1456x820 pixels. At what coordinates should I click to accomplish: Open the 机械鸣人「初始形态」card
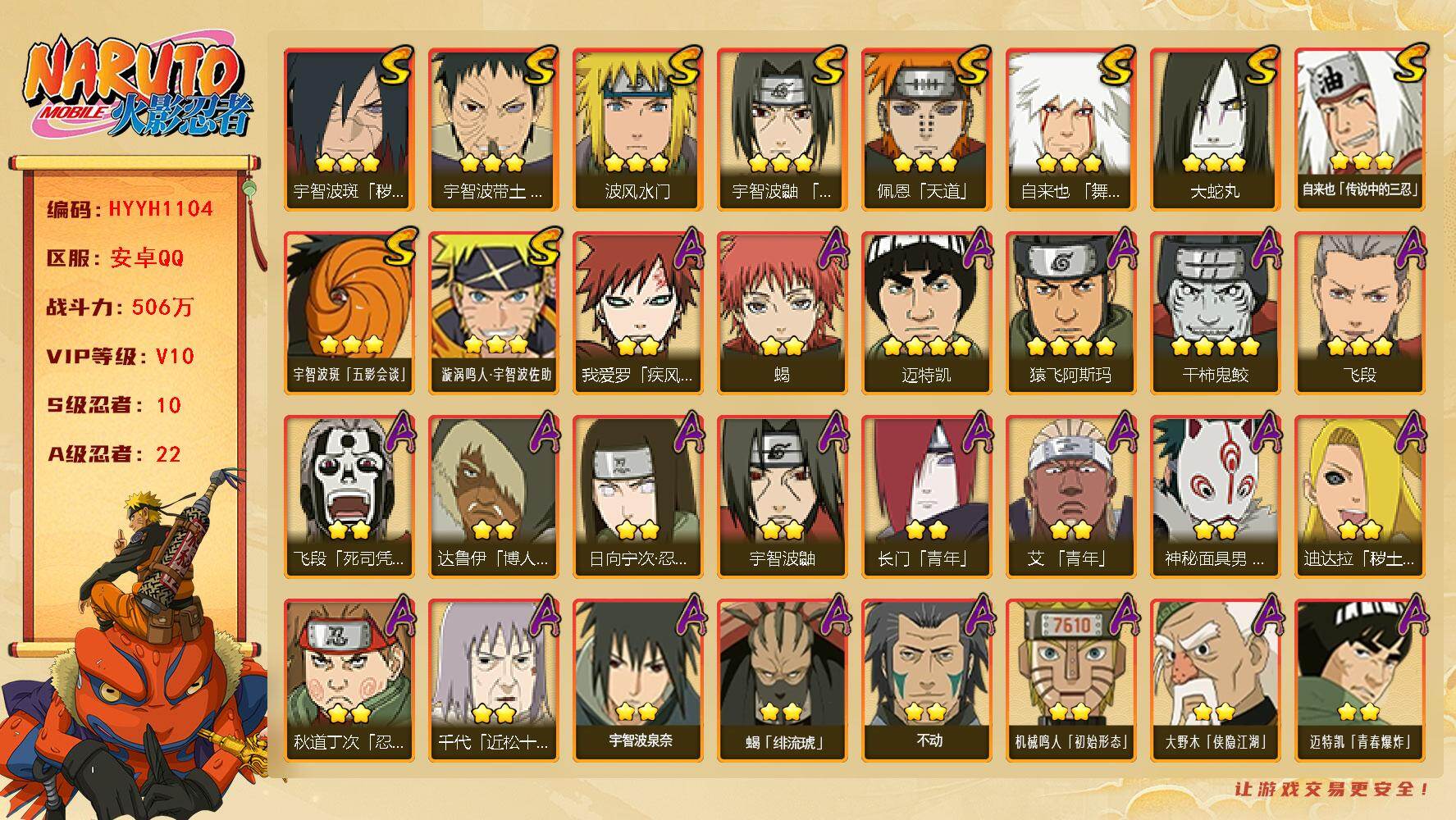(x=1070, y=680)
